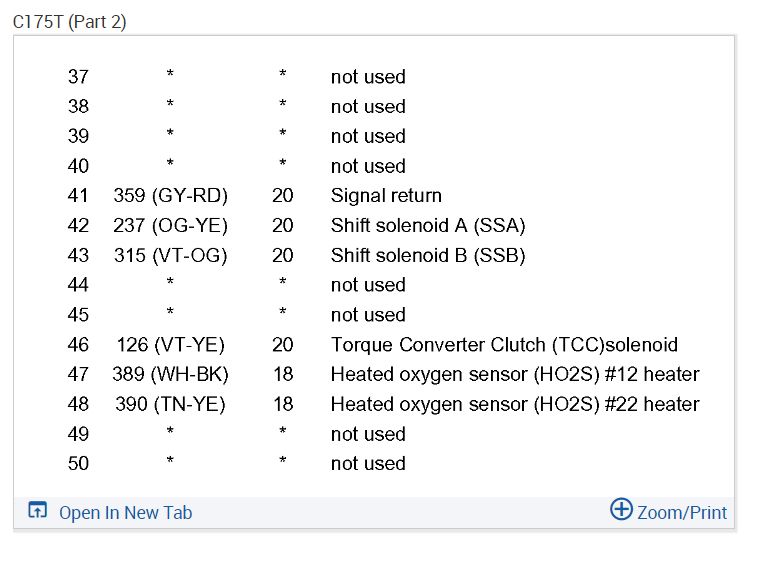Screen dimensions: 765x561
Task: Click pin number 37 in the table
Action: tap(78, 77)
